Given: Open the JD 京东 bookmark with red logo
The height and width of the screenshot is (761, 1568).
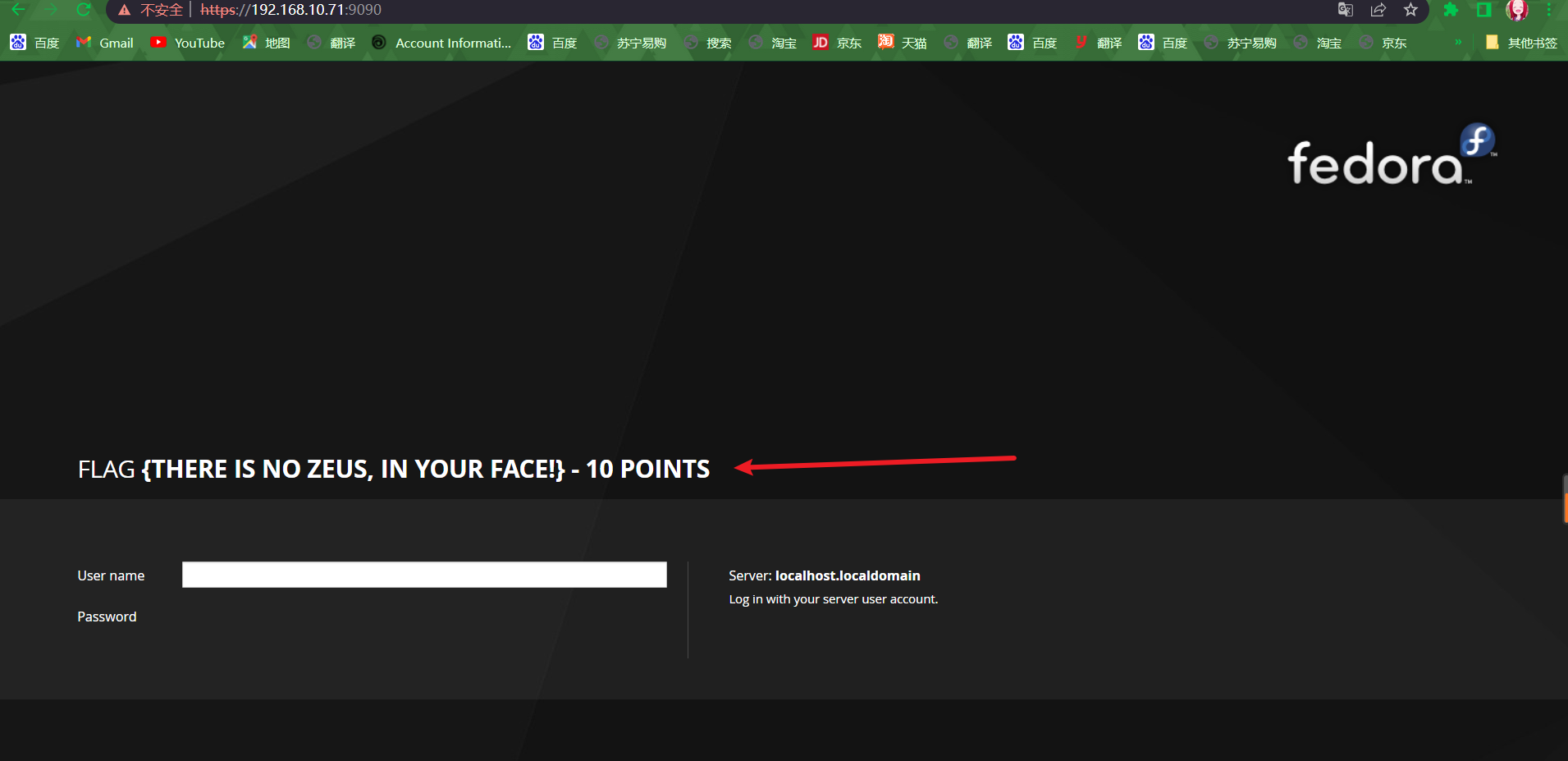Looking at the screenshot, I should [x=837, y=43].
